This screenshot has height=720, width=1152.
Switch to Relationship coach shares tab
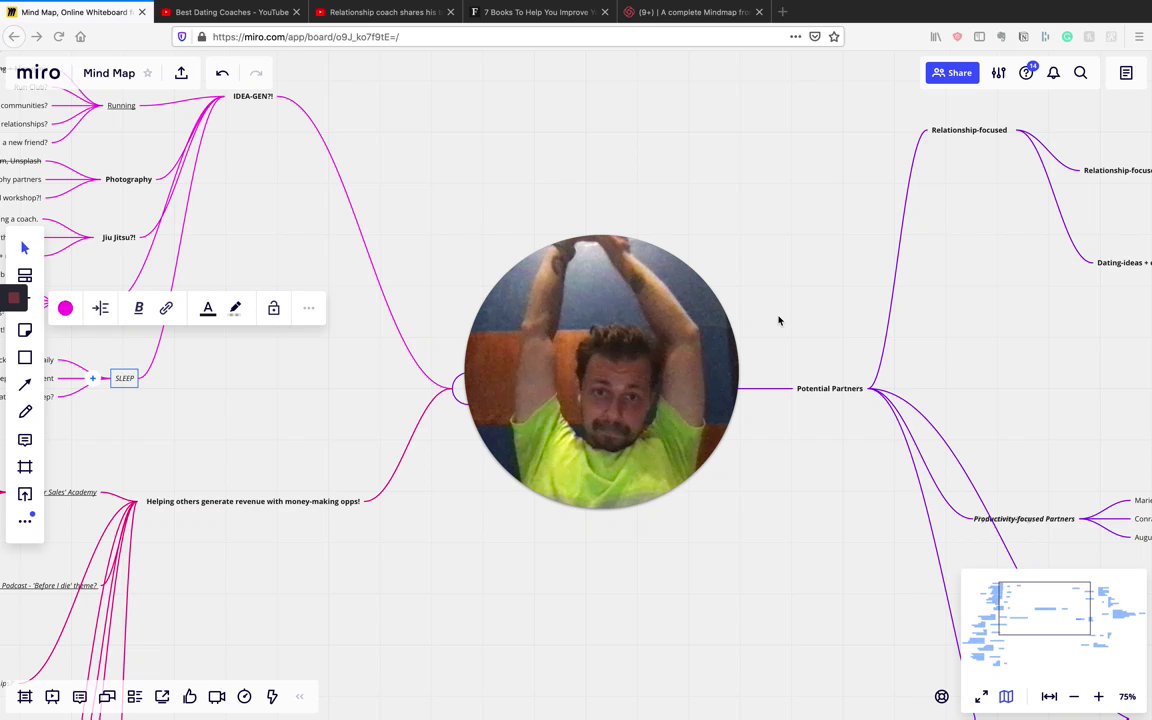tap(386, 12)
